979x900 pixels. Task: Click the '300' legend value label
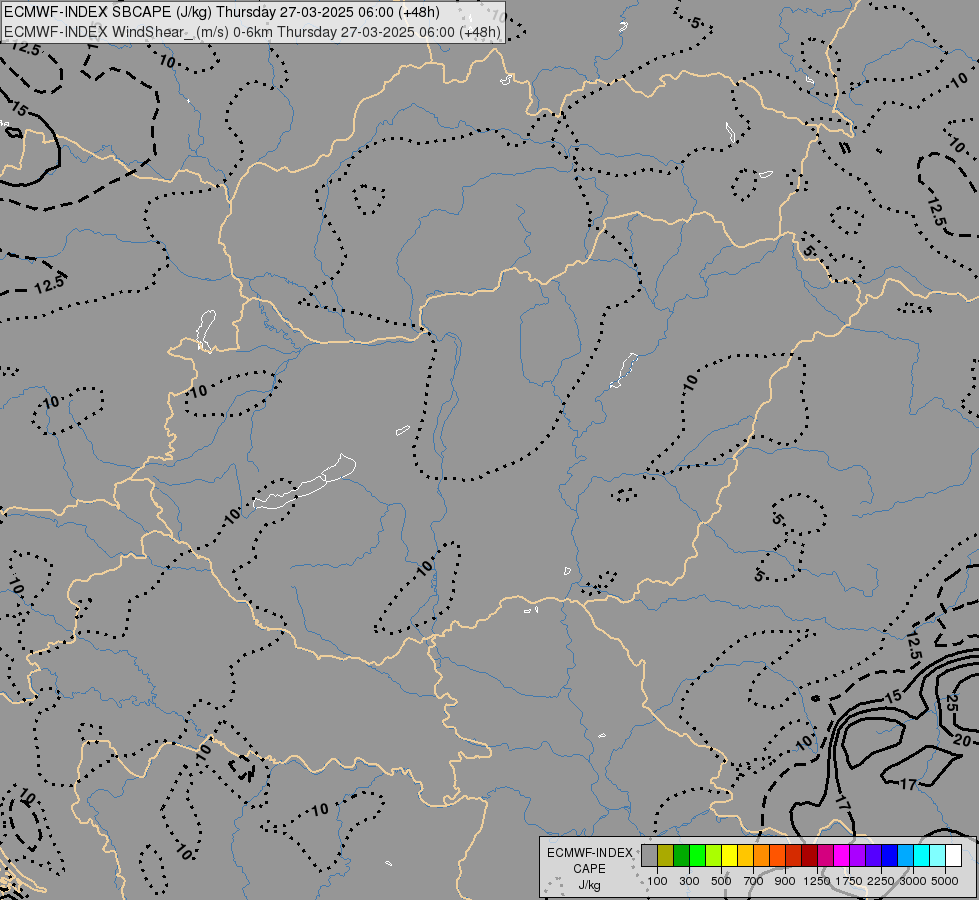(689, 881)
